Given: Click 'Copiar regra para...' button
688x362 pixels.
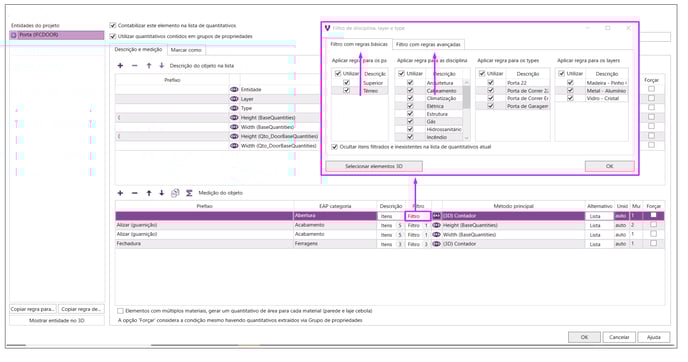Looking at the screenshot, I should tap(33, 309).
